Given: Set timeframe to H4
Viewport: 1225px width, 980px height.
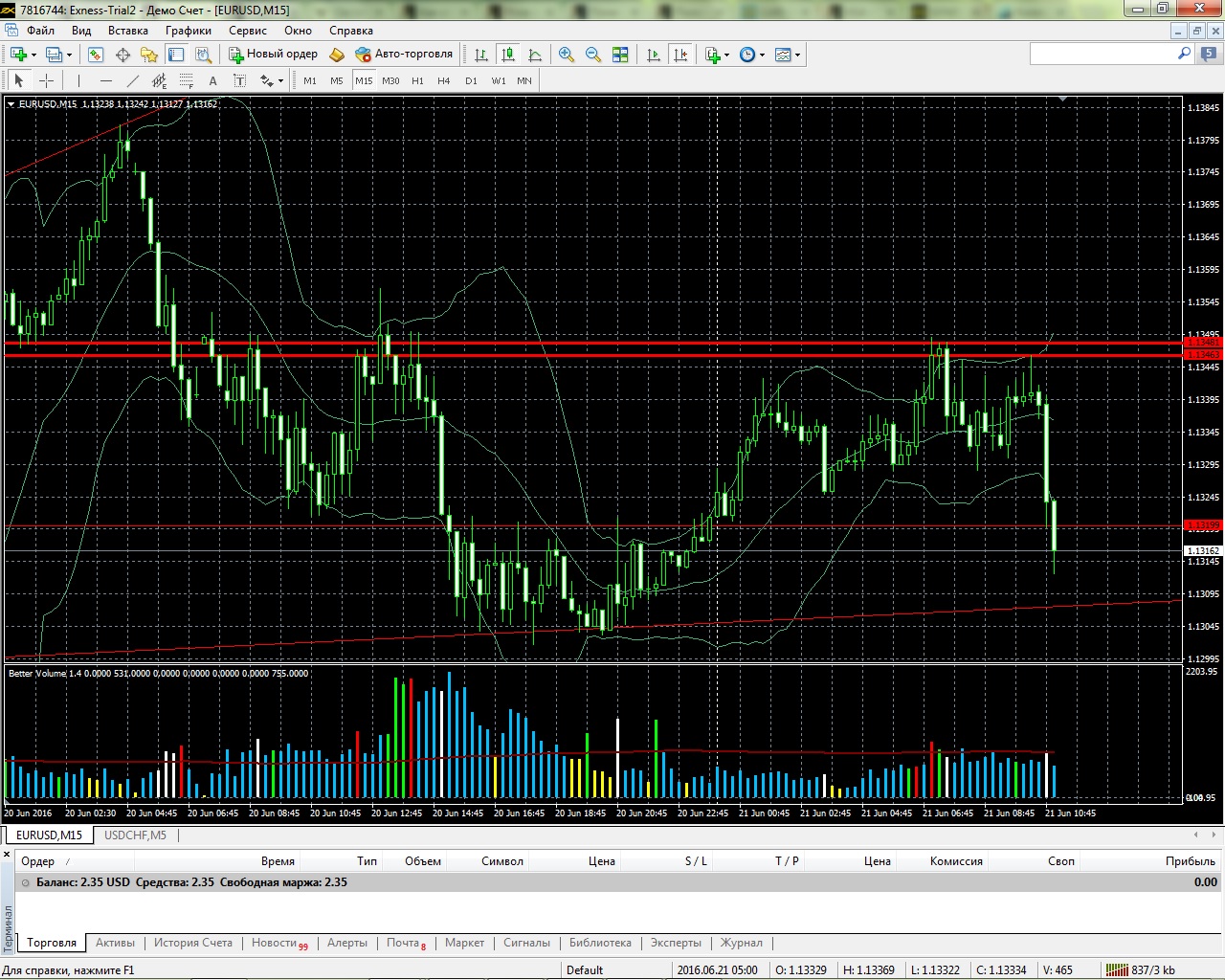Looking at the screenshot, I should 444,80.
